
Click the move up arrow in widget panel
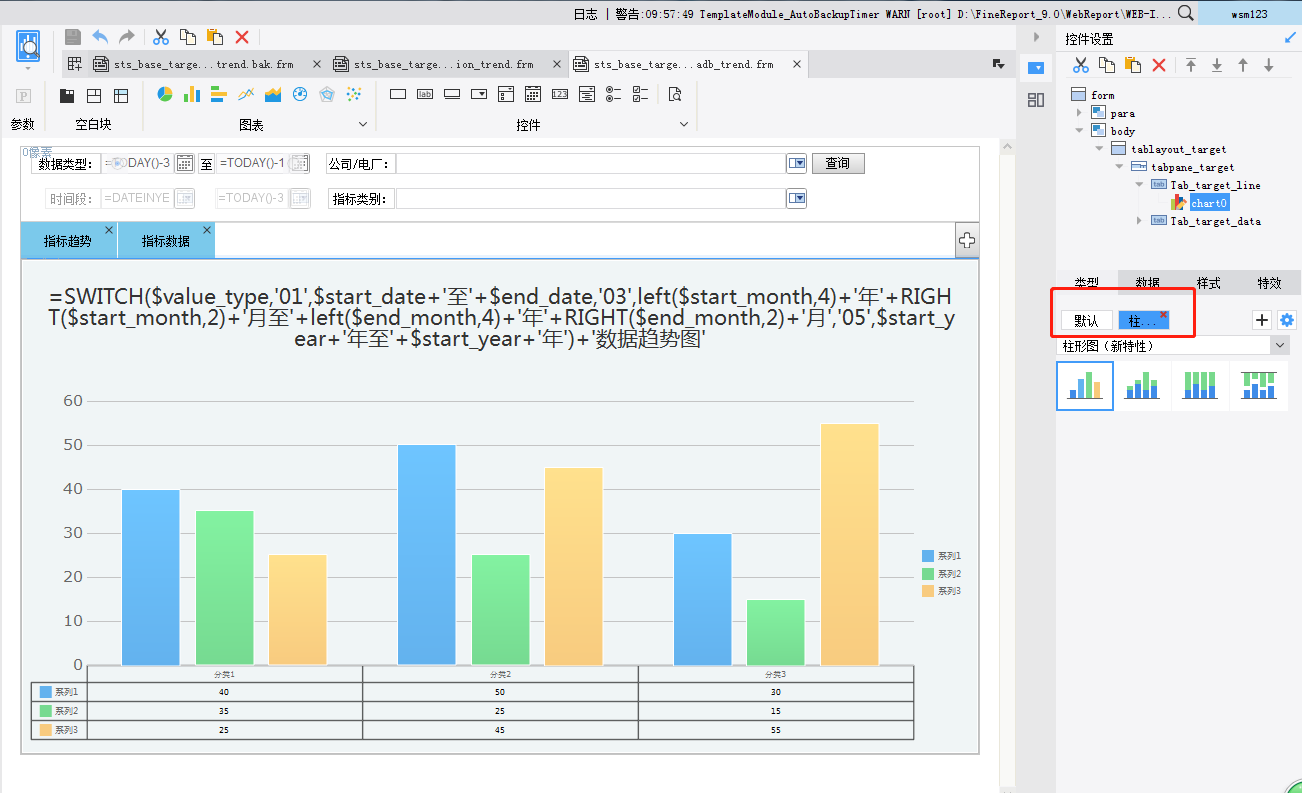click(1243, 65)
